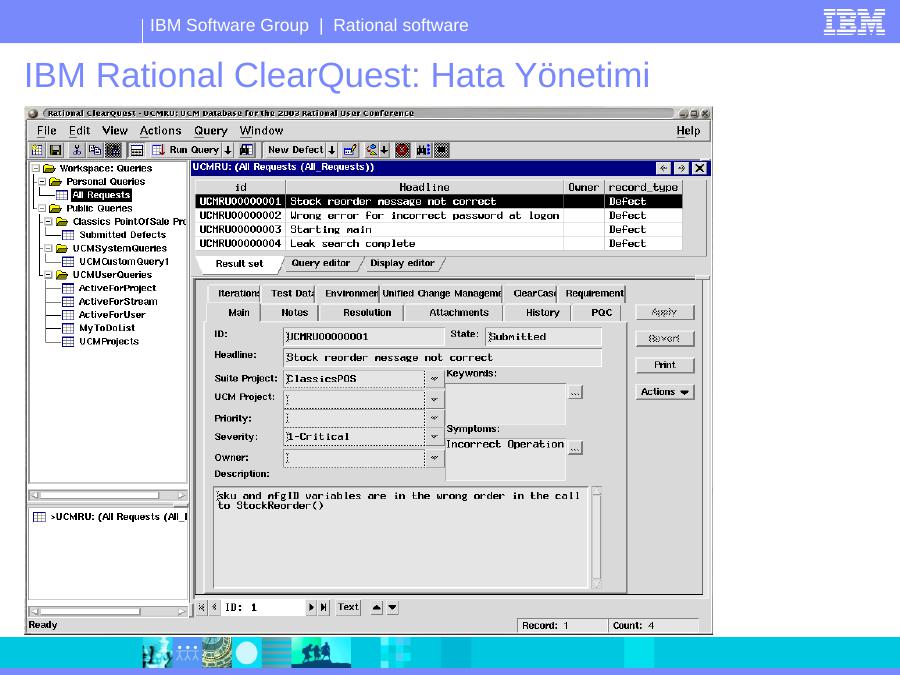Click the Run Query button
900x675 pixels.
point(186,150)
